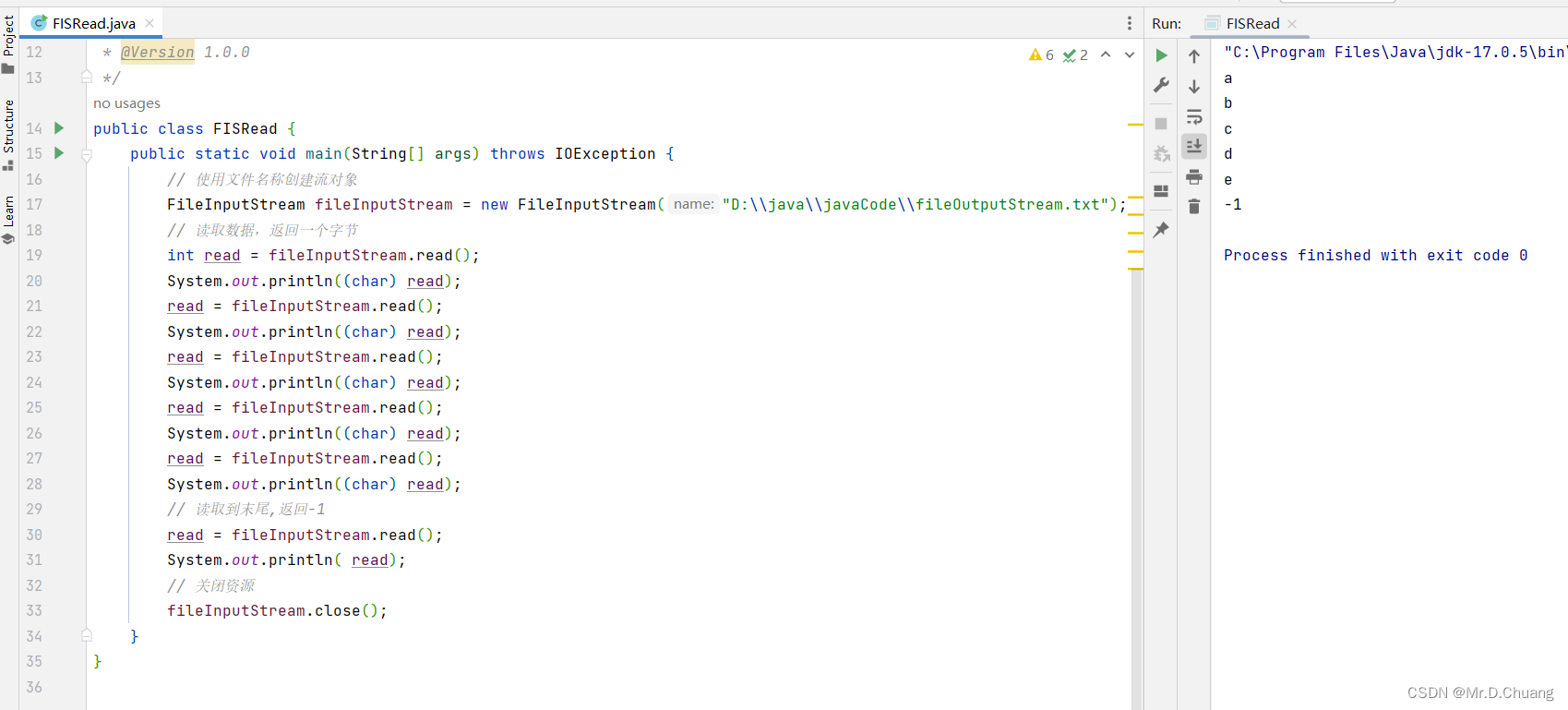Image resolution: width=1568 pixels, height=710 pixels.
Task: Pin the Run tab with pin icon
Action: (1161, 229)
